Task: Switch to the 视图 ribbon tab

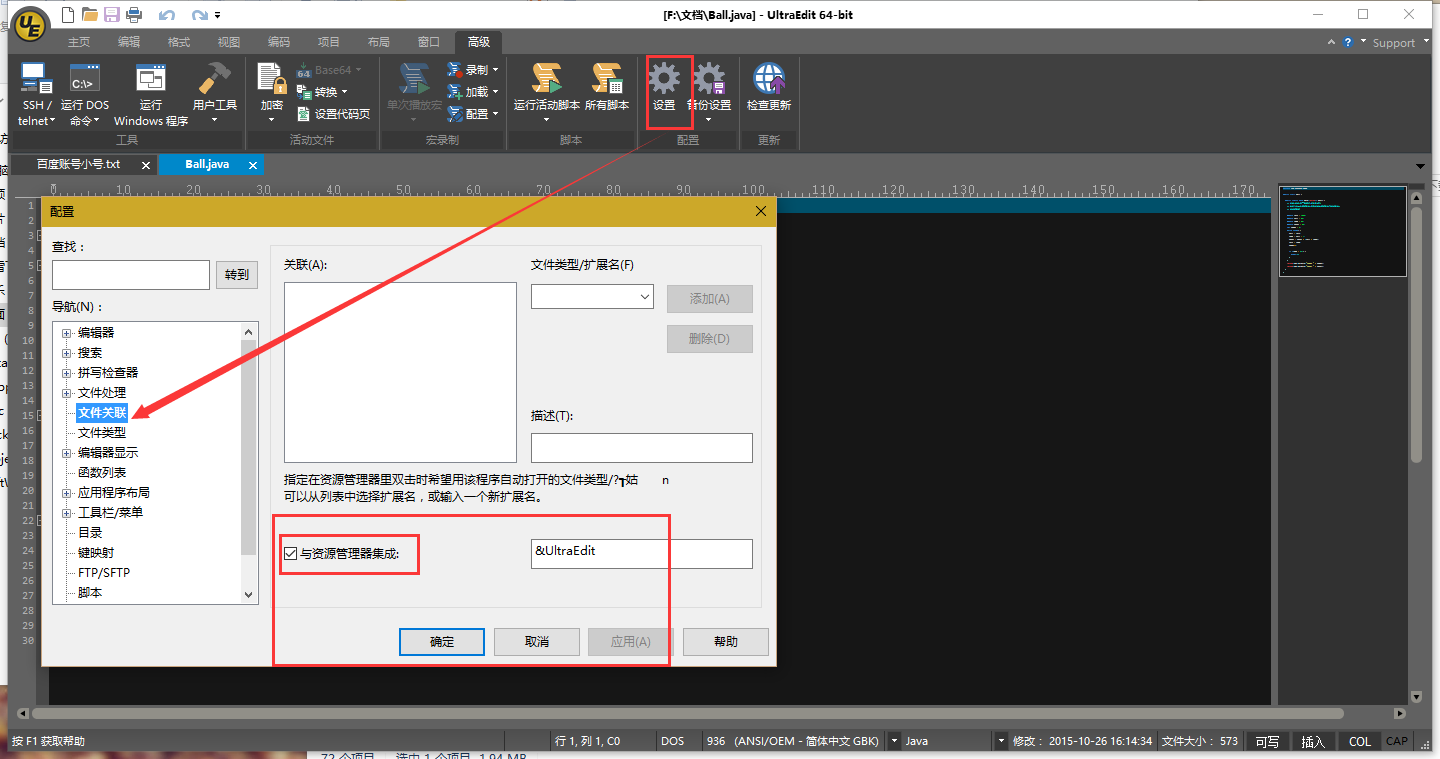Action: (229, 42)
